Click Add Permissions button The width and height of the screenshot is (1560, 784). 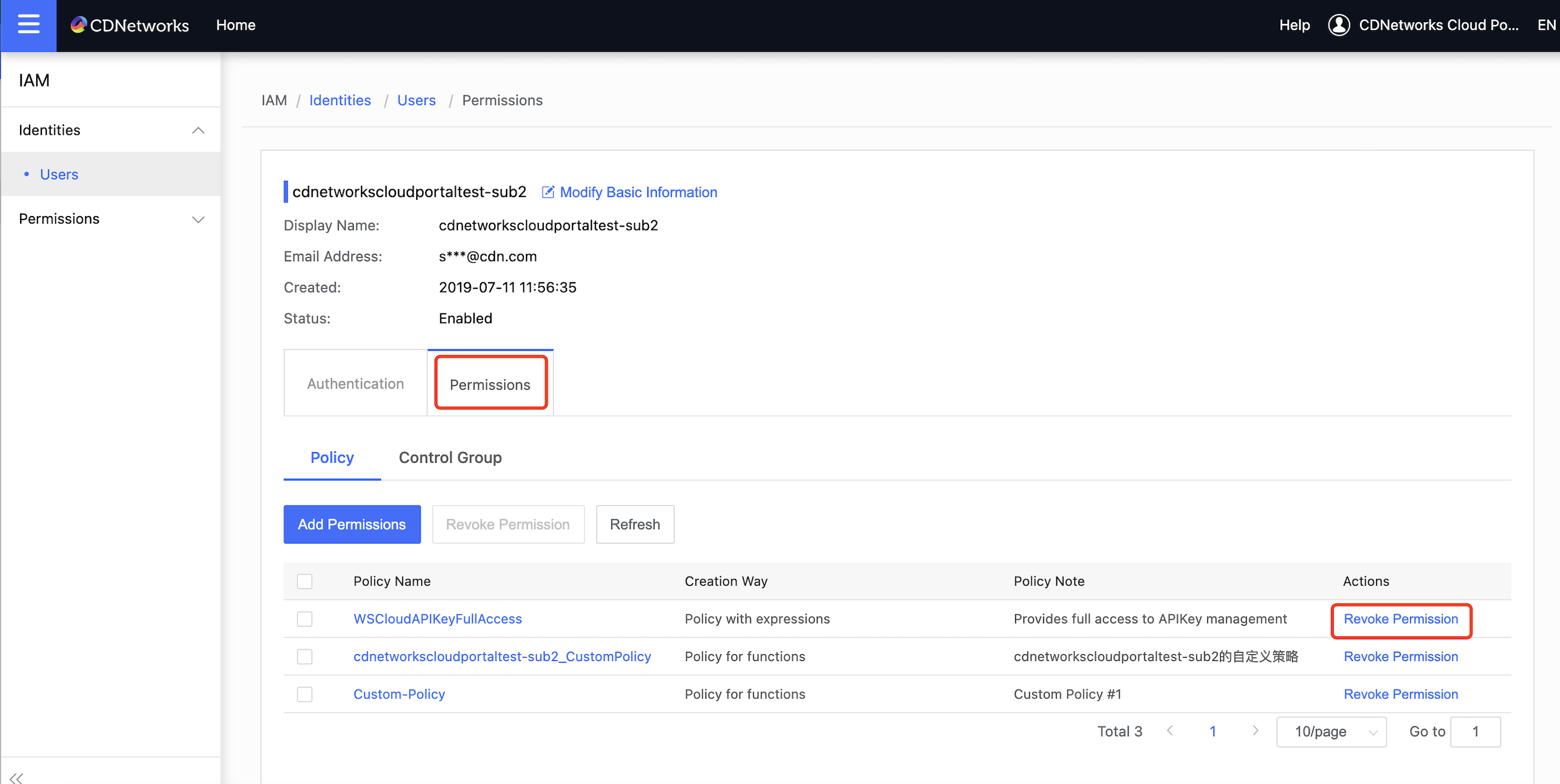click(352, 524)
